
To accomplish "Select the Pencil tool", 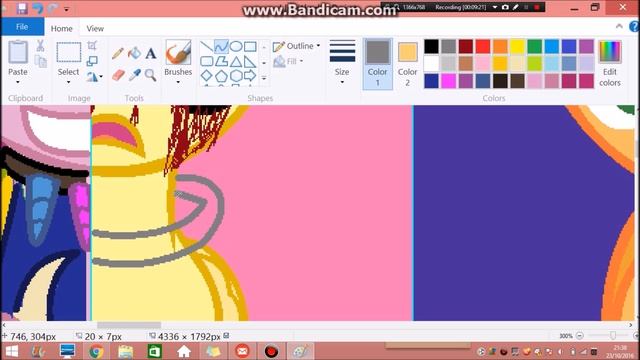I will coord(118,53).
